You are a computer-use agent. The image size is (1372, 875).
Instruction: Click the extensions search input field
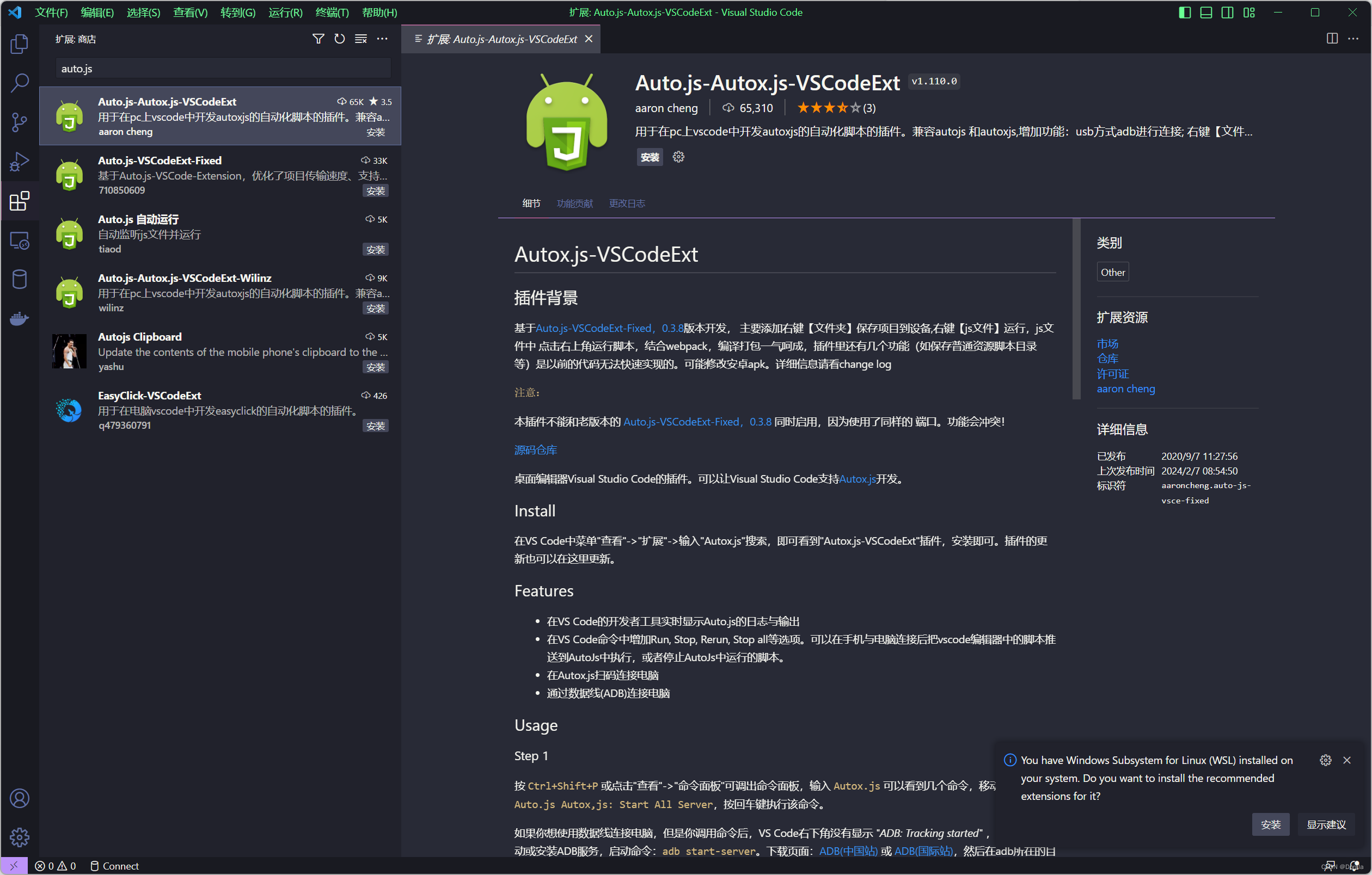tap(223, 69)
